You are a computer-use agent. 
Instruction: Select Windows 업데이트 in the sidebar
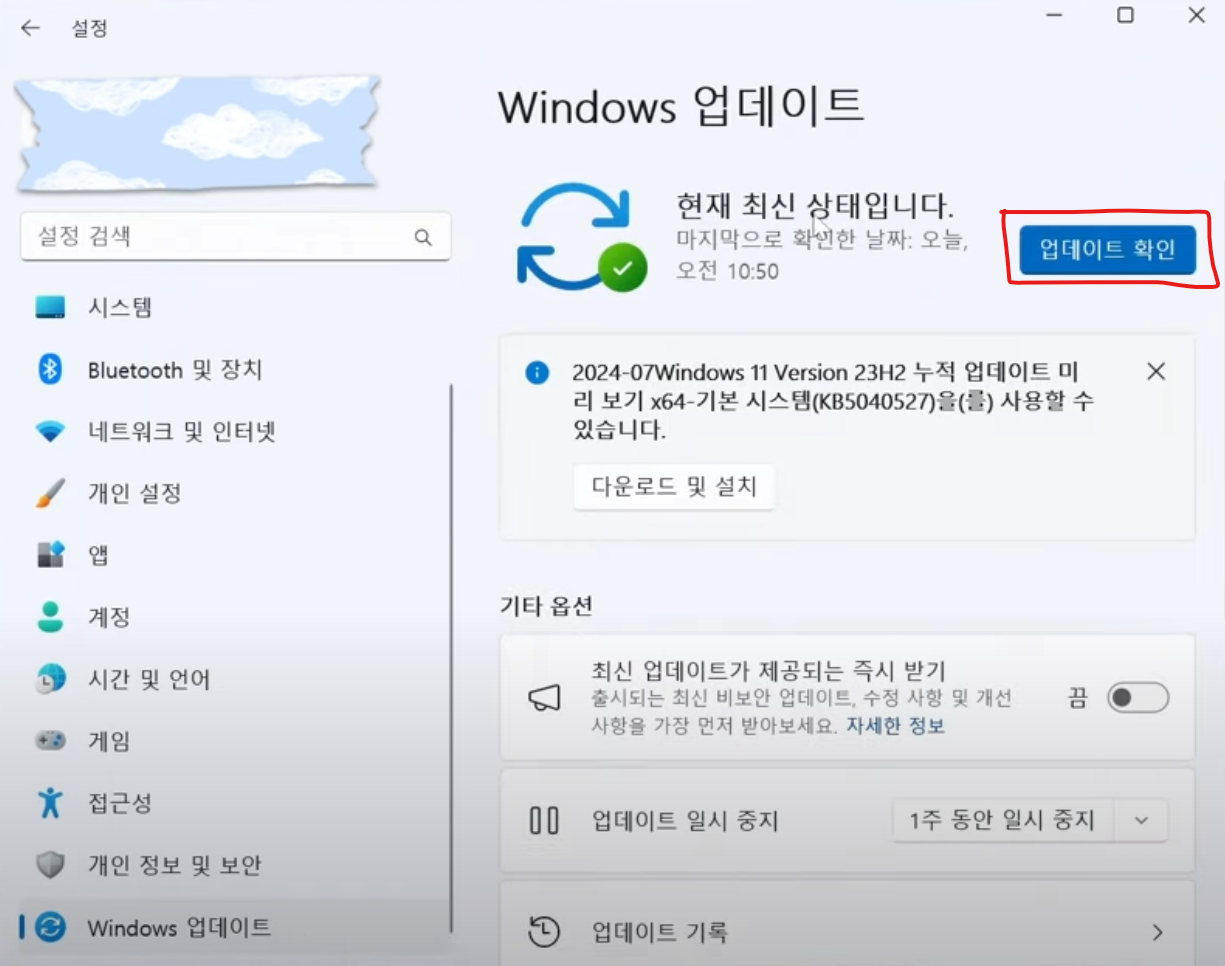(175, 927)
